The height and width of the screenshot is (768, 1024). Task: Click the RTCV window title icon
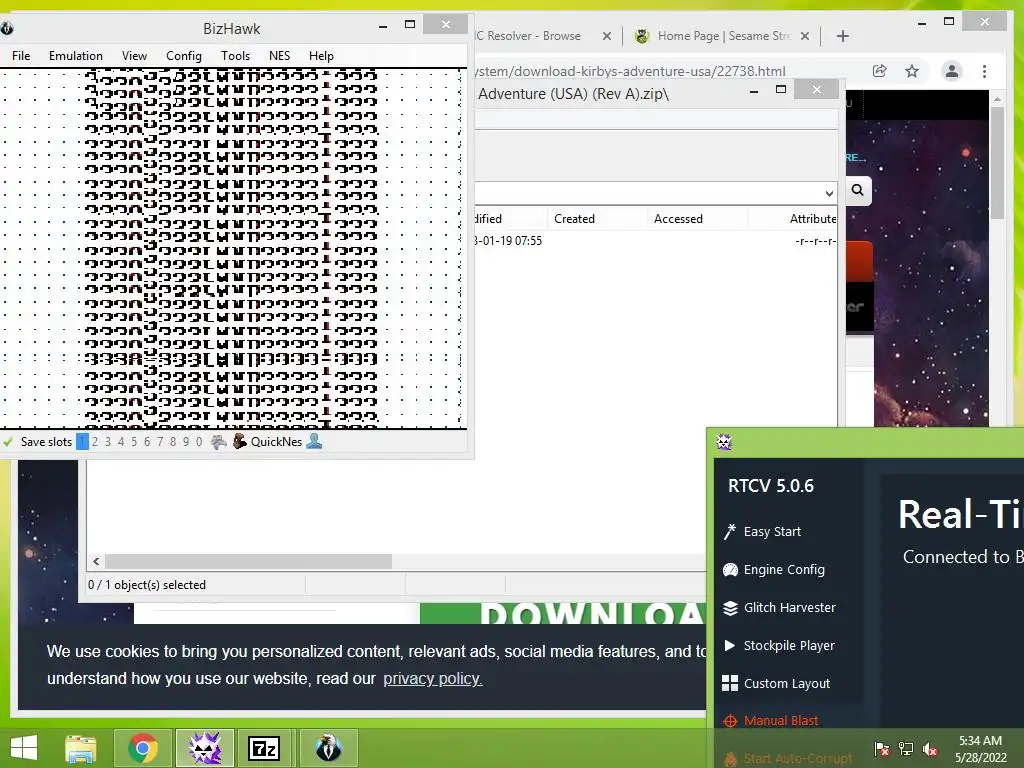pos(724,442)
